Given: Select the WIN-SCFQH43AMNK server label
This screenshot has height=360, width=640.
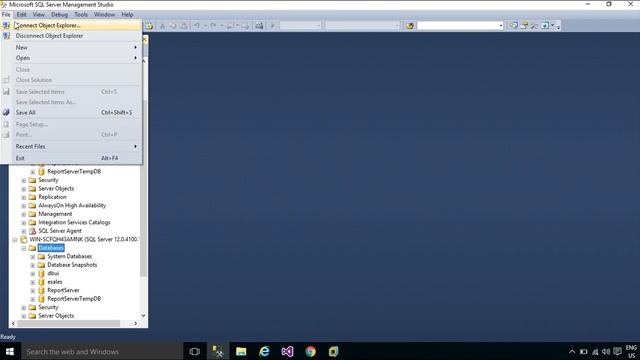Looking at the screenshot, I should click(x=84, y=239).
